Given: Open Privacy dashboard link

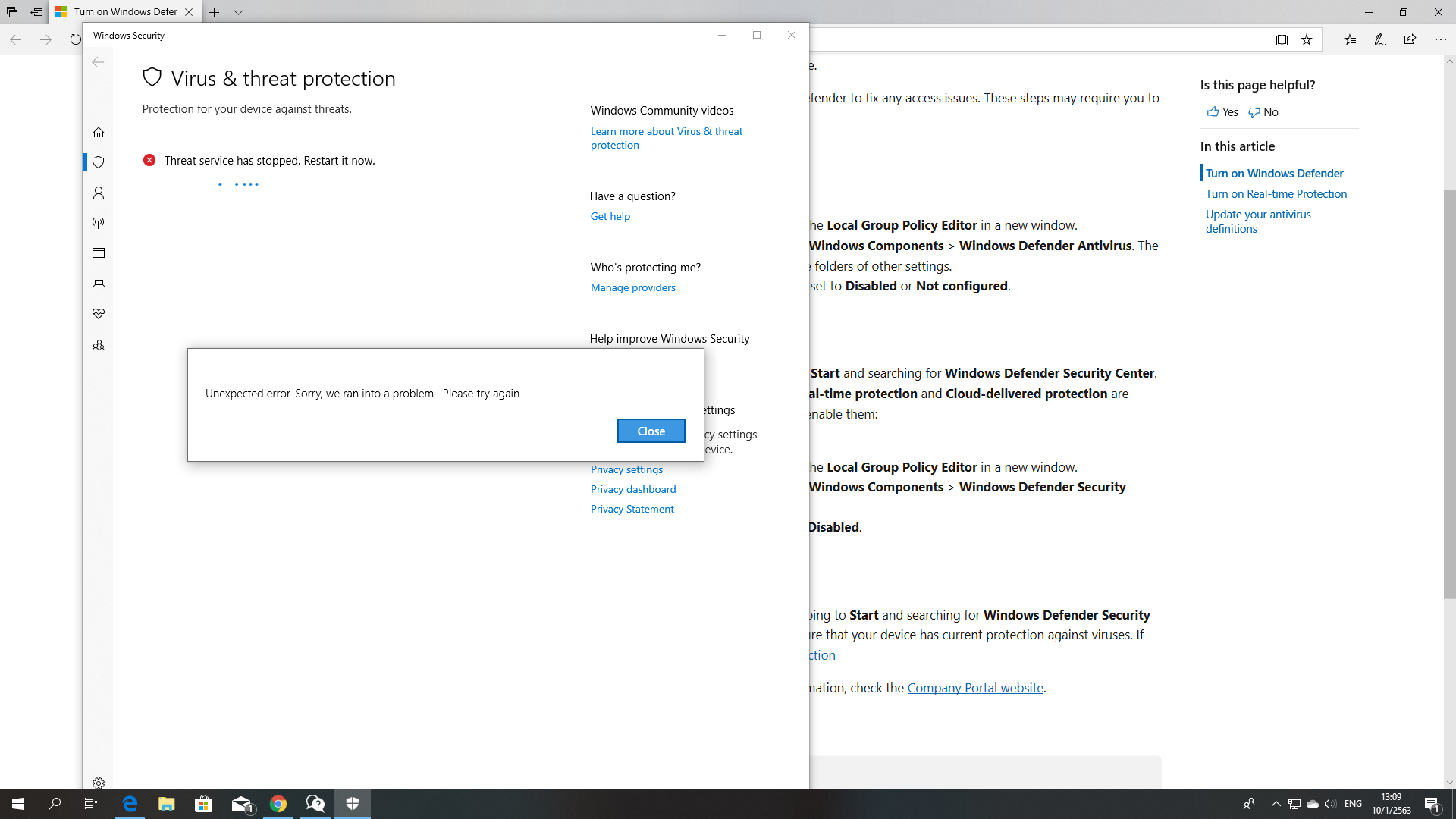Looking at the screenshot, I should (x=633, y=489).
